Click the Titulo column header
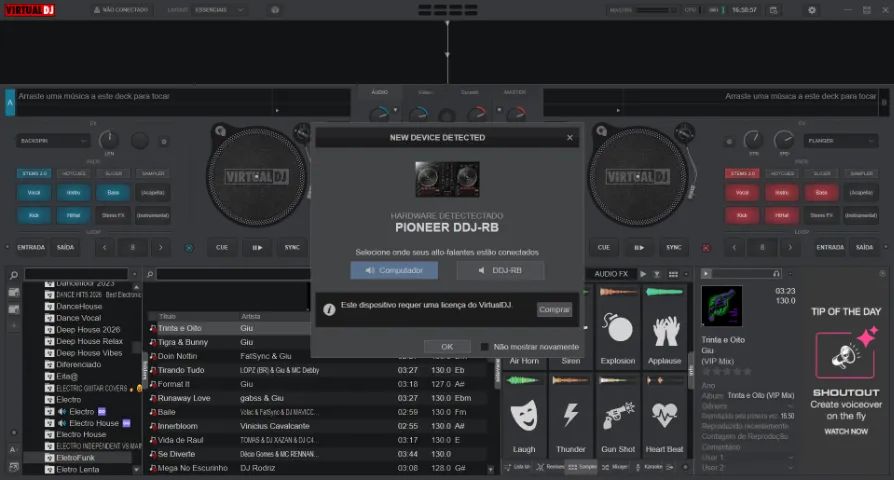 pyautogui.click(x=168, y=316)
